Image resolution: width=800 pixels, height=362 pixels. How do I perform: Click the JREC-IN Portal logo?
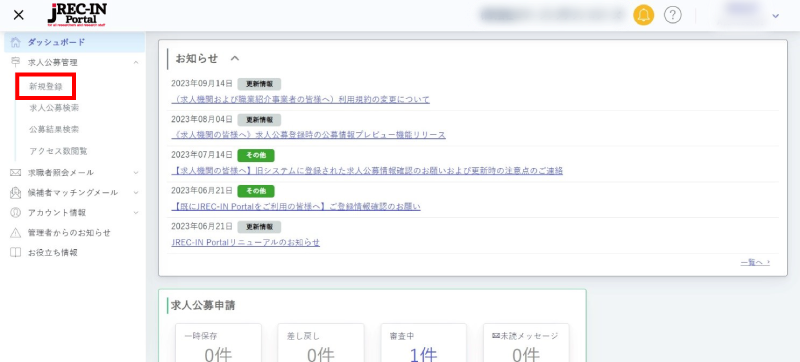tap(77, 15)
